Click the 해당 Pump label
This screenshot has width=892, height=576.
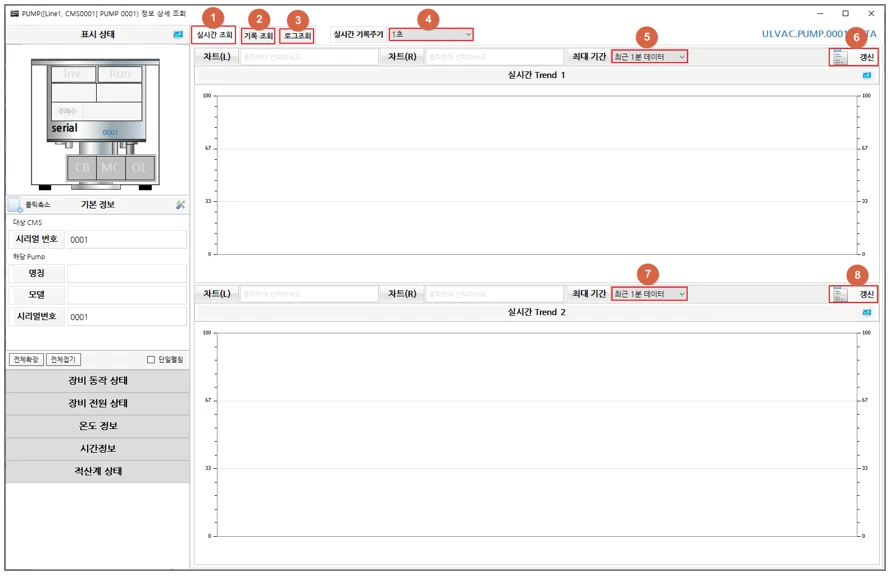(x=28, y=256)
